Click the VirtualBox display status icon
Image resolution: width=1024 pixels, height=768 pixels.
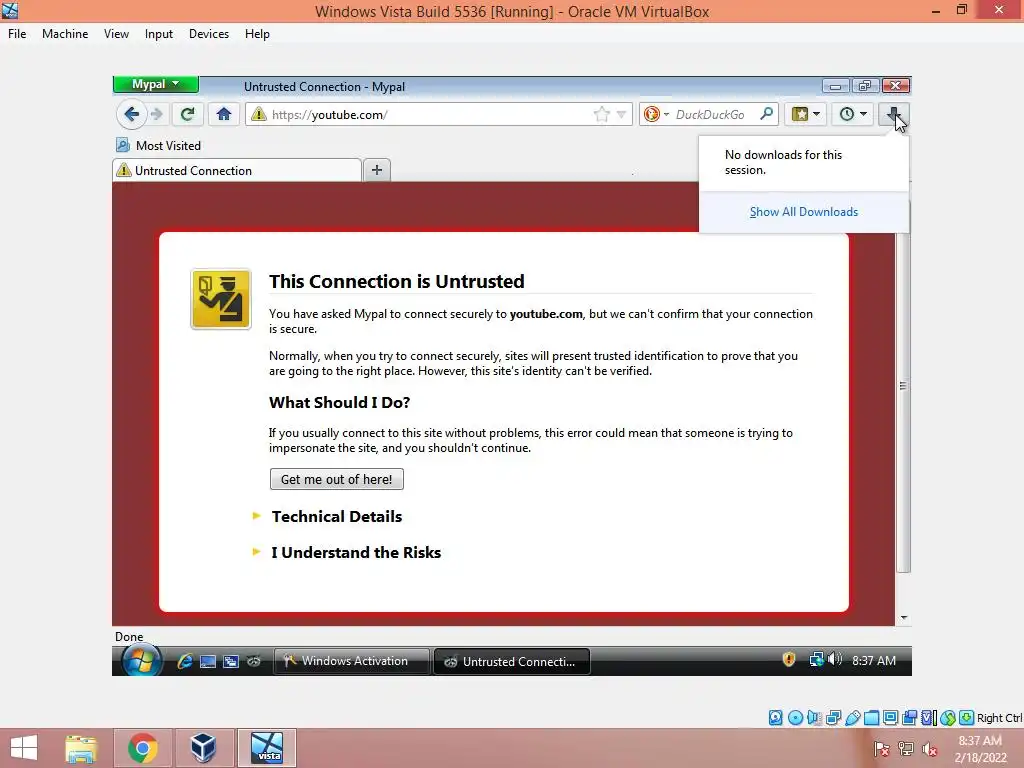[890, 718]
